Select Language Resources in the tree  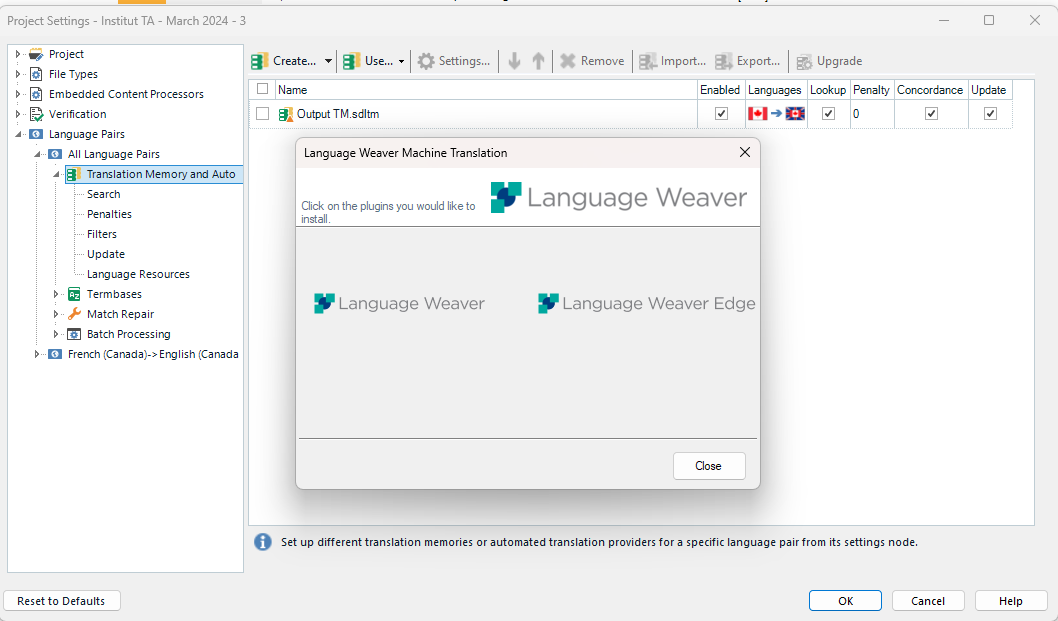(138, 274)
